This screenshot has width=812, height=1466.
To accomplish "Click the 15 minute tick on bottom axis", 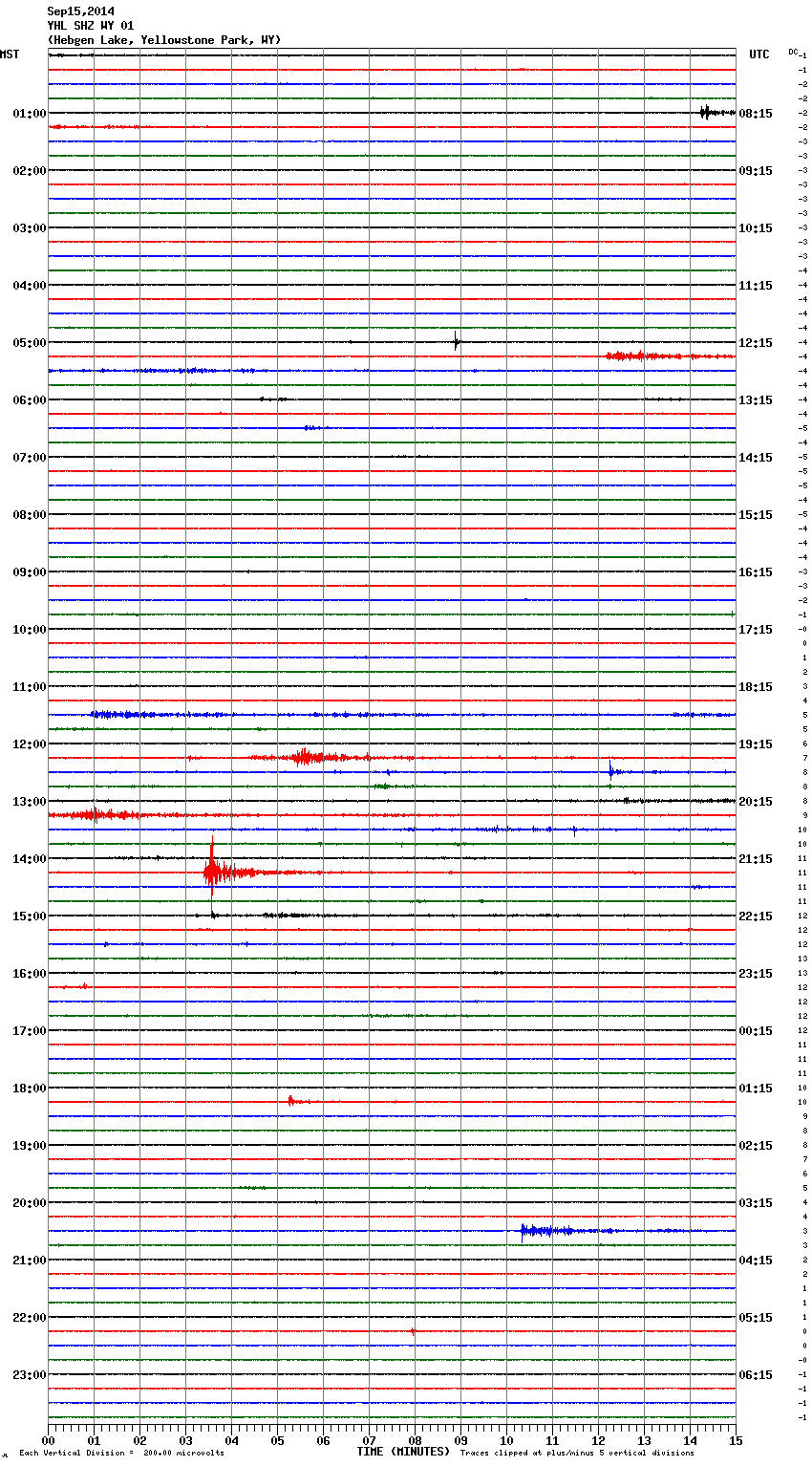I will coord(736,1440).
